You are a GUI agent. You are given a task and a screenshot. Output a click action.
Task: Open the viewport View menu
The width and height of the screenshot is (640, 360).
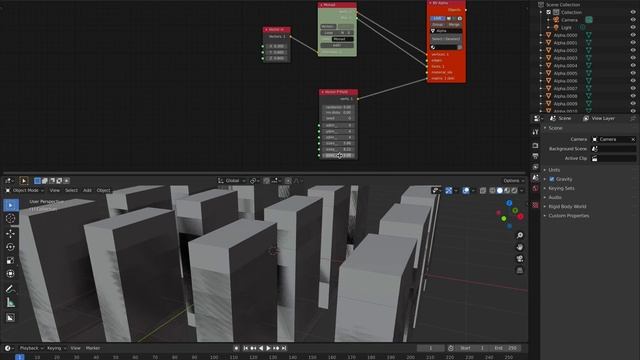click(54, 190)
